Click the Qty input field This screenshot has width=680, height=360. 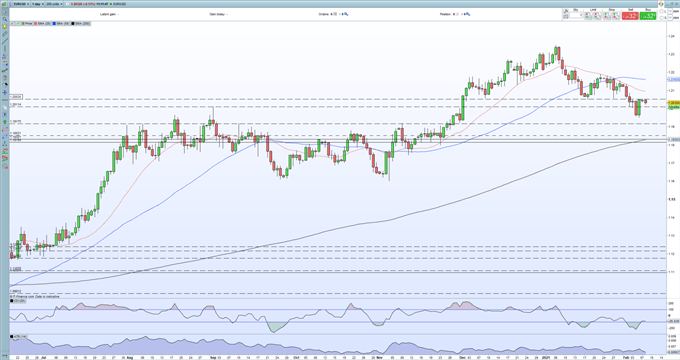pyautogui.click(x=575, y=15)
